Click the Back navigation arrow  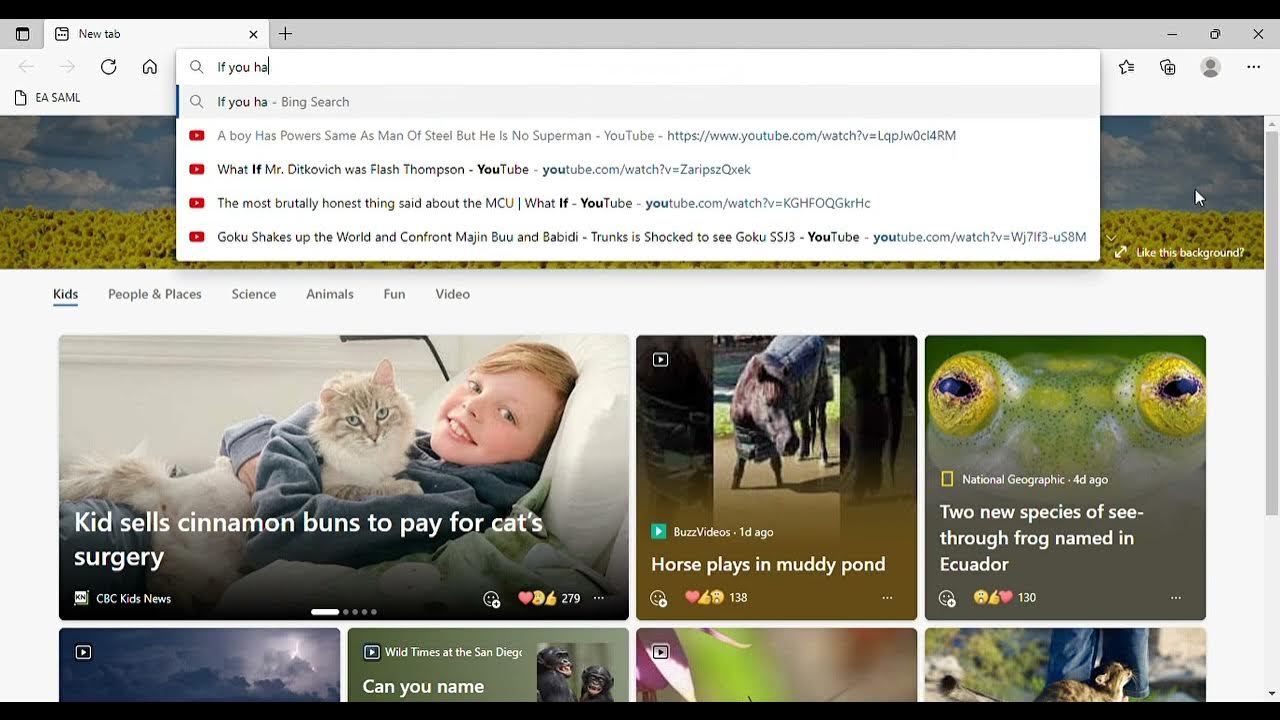26,67
